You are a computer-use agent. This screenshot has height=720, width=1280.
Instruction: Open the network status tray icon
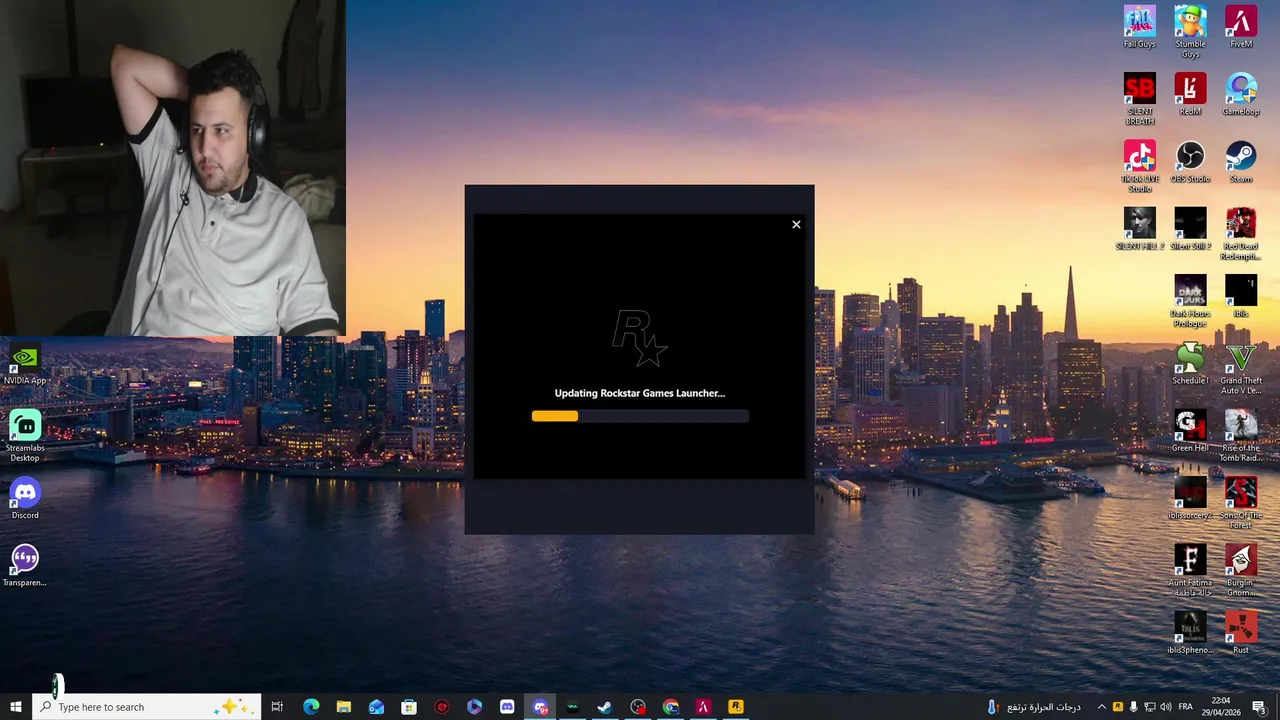tap(1150, 707)
